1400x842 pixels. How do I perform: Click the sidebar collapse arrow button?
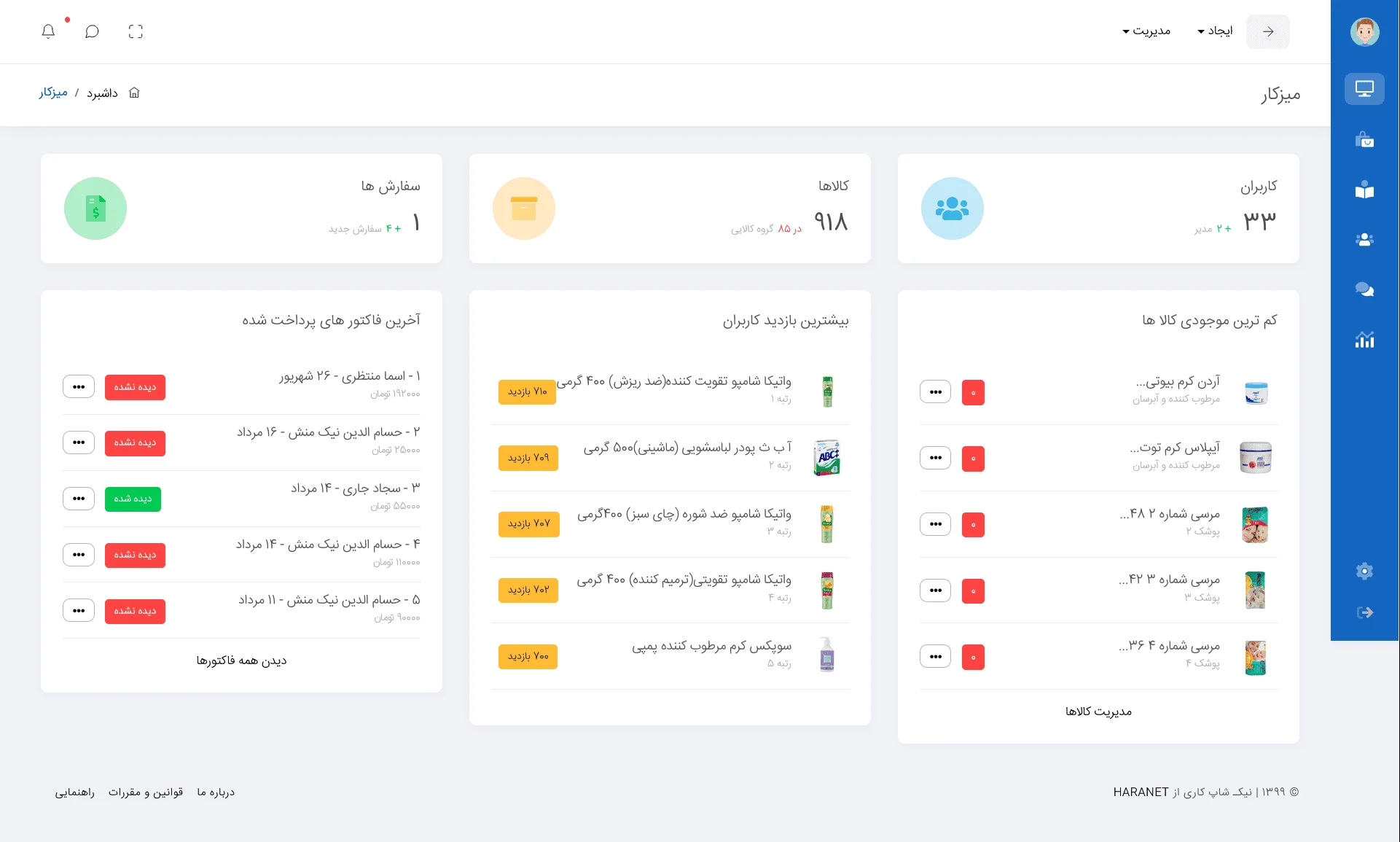1267,31
